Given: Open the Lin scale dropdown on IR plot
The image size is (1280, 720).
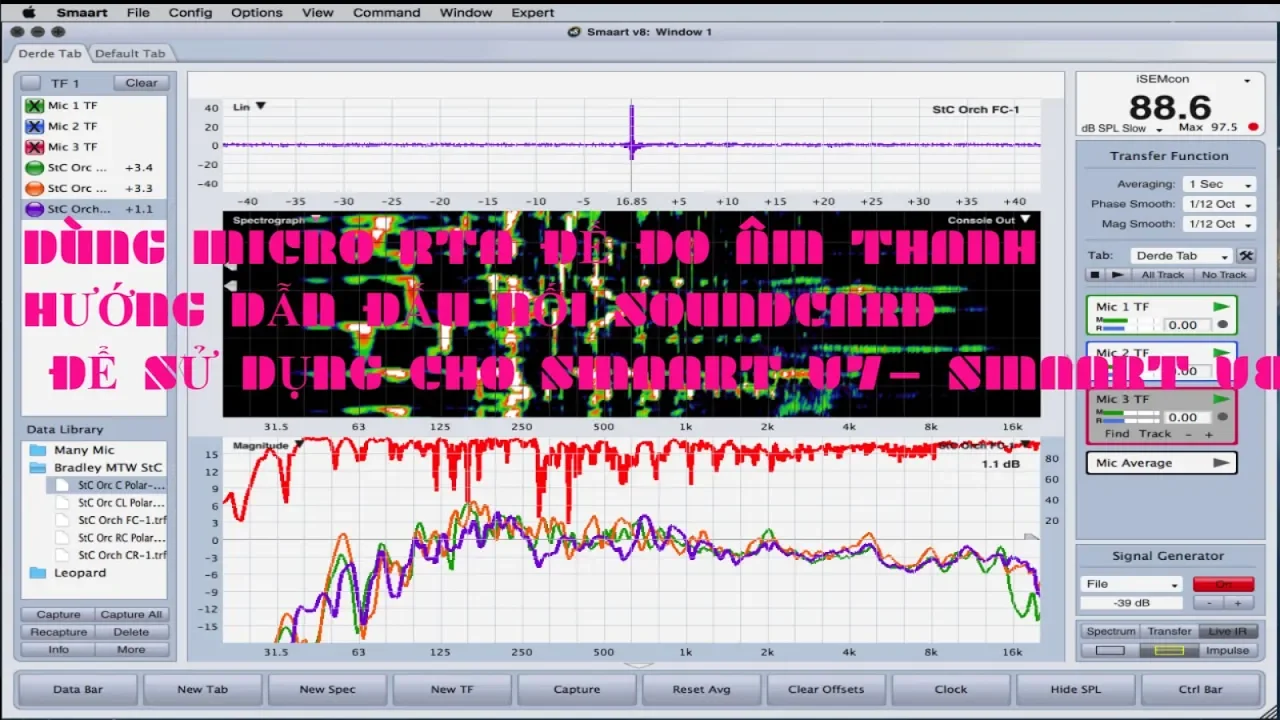Looking at the screenshot, I should (249, 107).
